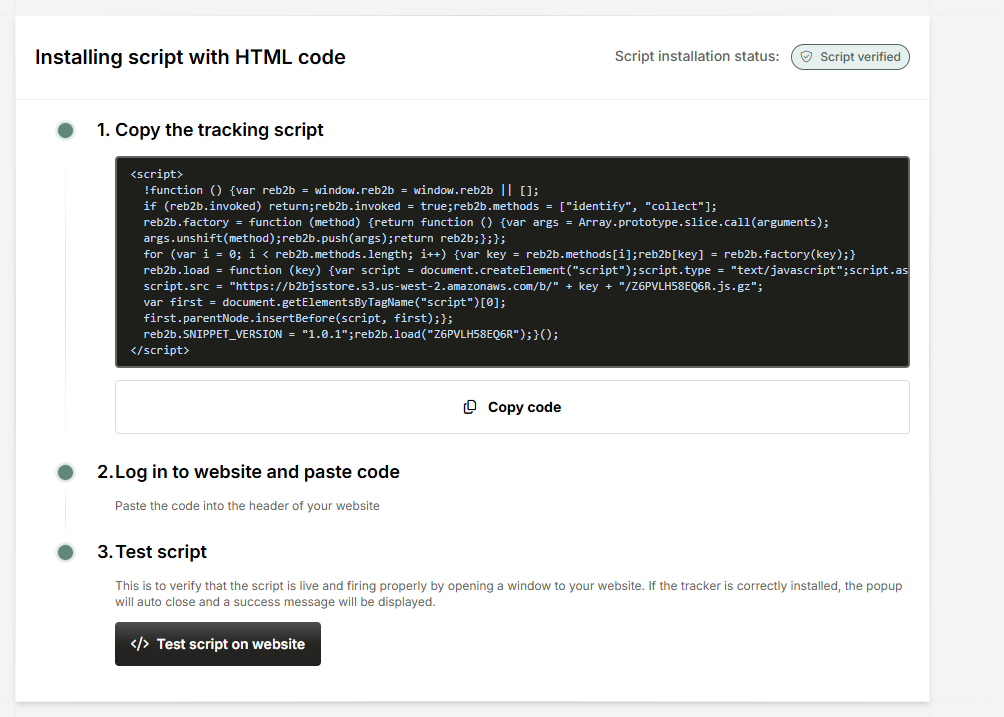Click the Test script on website button

coord(218,644)
